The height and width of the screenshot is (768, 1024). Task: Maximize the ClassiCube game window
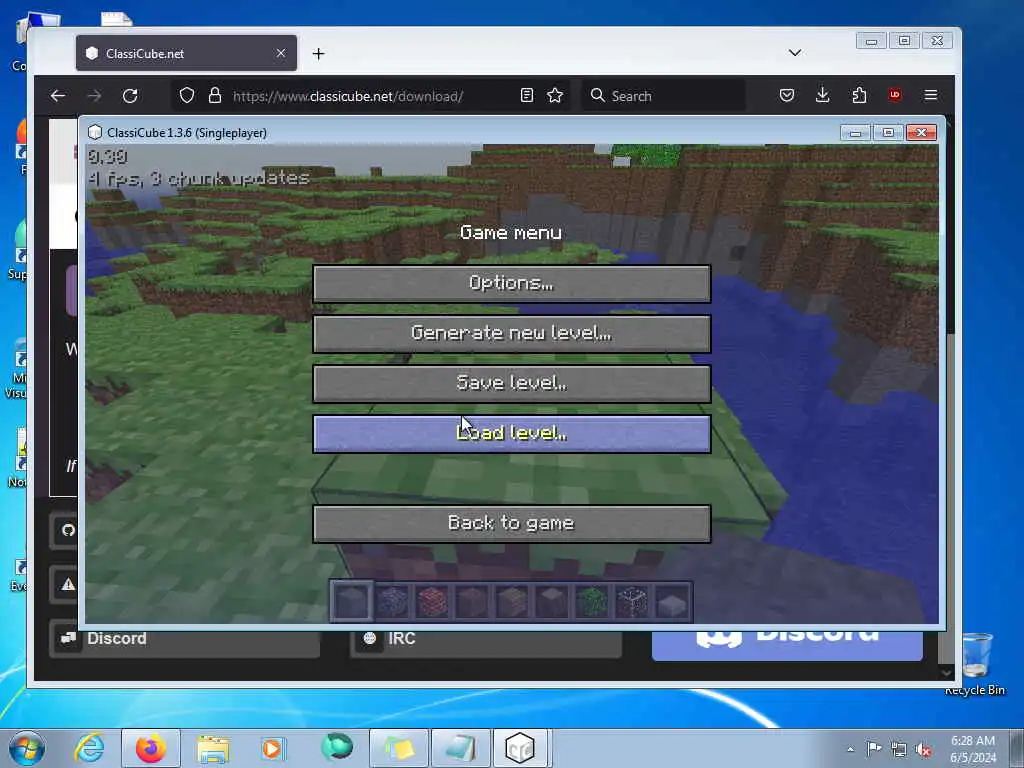888,133
